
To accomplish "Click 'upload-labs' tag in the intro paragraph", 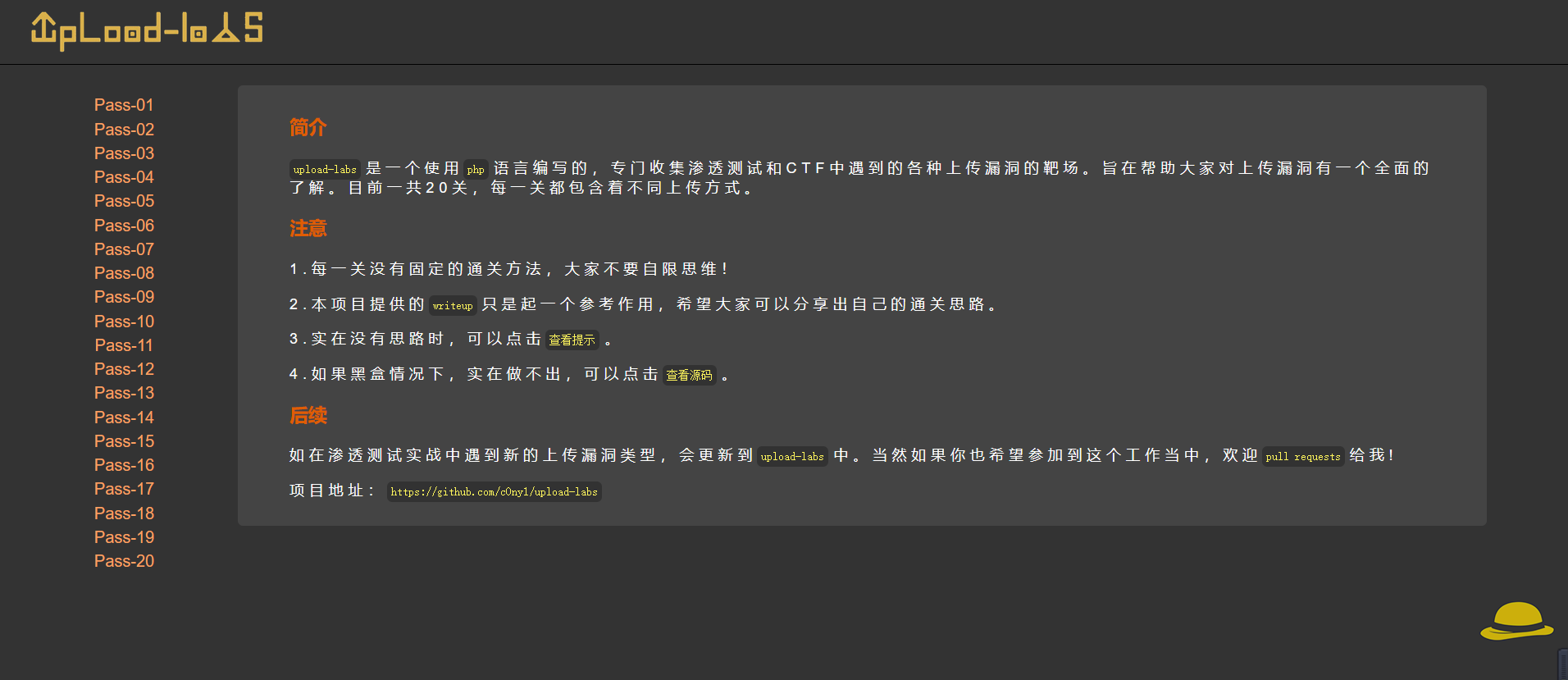I will click(x=325, y=170).
